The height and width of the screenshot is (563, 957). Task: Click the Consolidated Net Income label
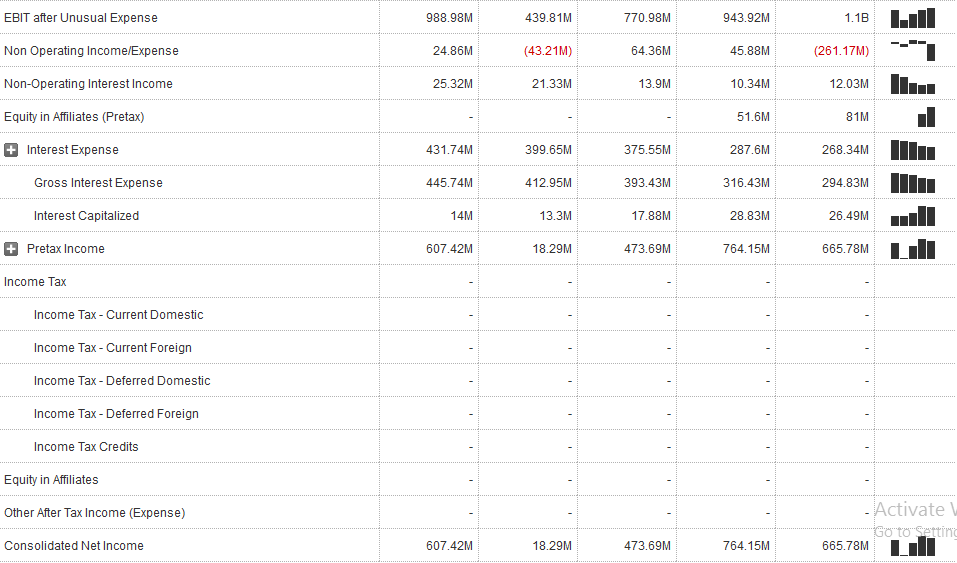pos(73,546)
